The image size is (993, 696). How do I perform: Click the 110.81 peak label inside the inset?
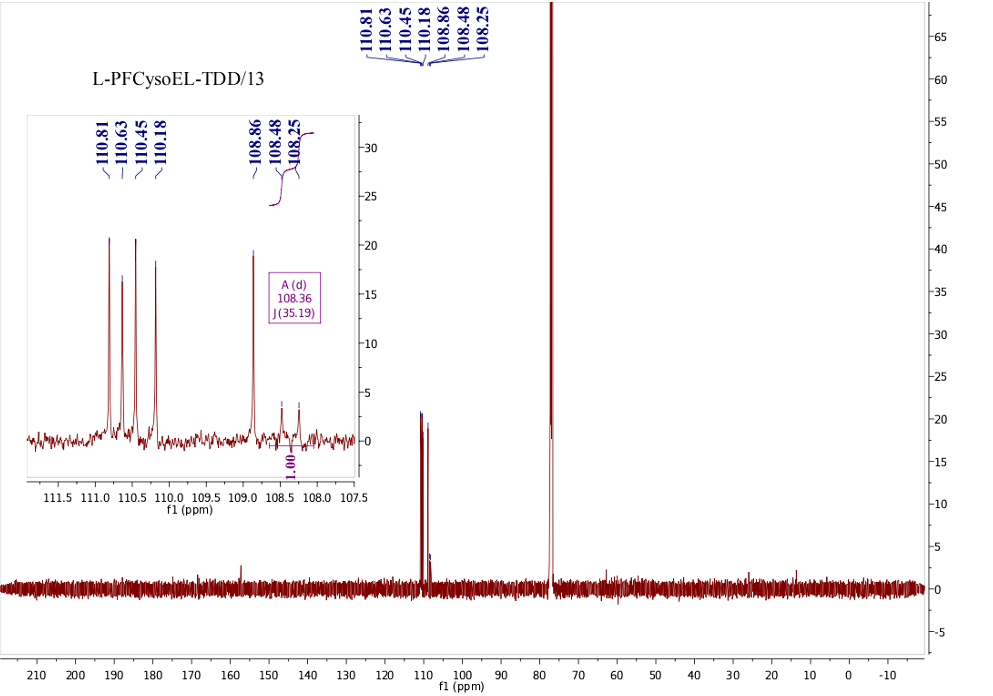tap(103, 141)
